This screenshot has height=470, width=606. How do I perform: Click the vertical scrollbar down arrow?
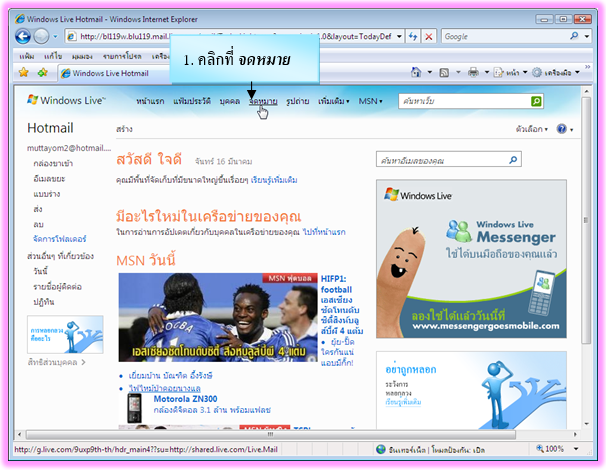pyautogui.click(x=586, y=424)
